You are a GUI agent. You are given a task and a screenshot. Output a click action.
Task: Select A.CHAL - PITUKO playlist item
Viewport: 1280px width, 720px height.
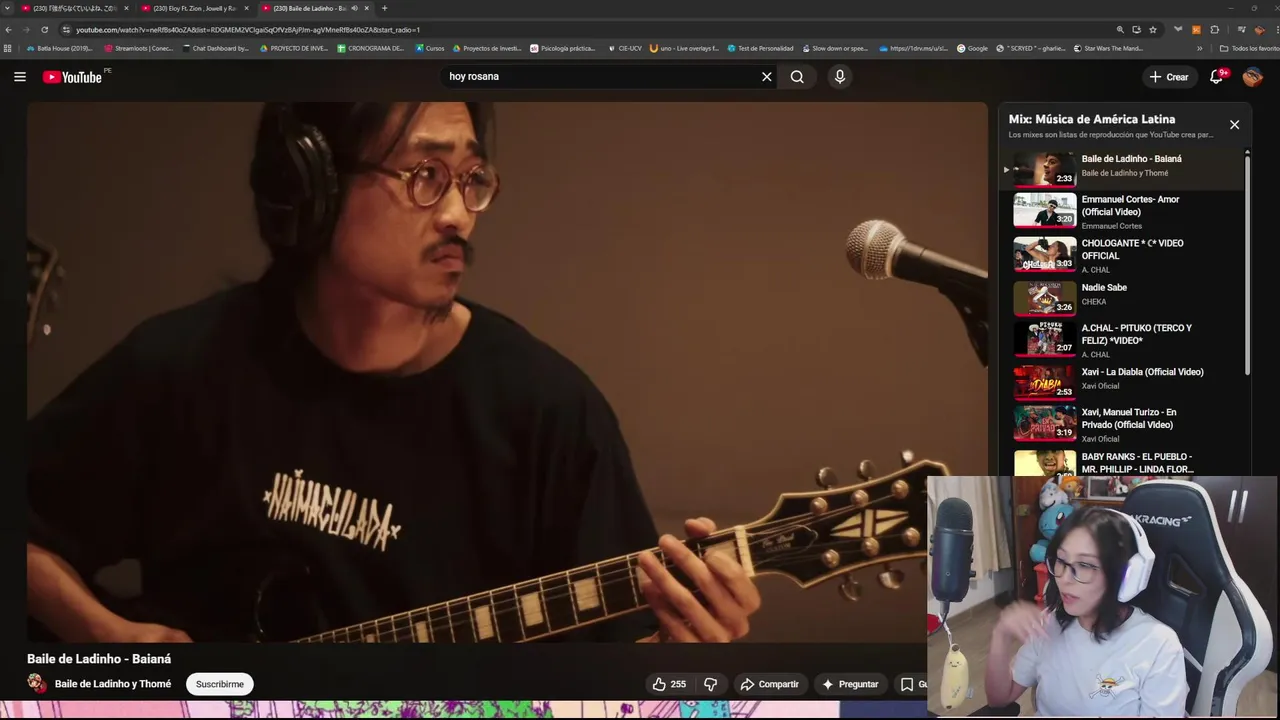(1124, 340)
